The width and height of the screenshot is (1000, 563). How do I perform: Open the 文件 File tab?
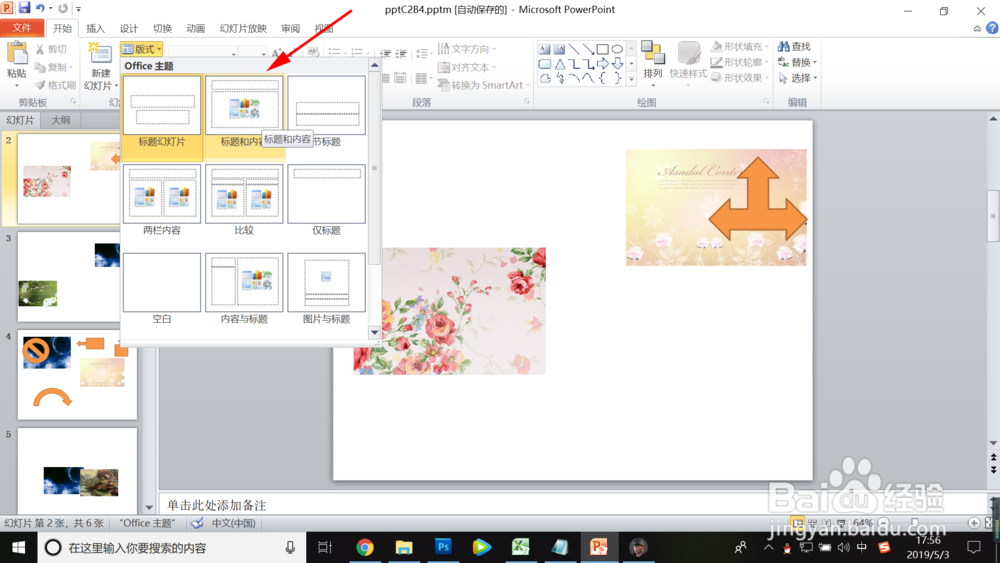(22, 28)
